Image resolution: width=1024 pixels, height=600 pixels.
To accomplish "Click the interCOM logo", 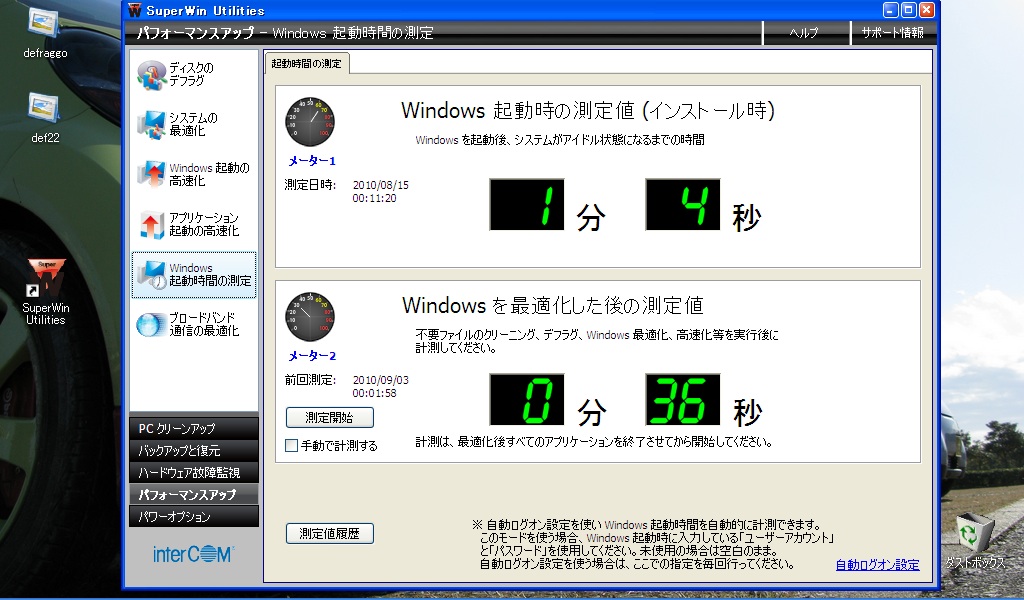I will (x=193, y=554).
